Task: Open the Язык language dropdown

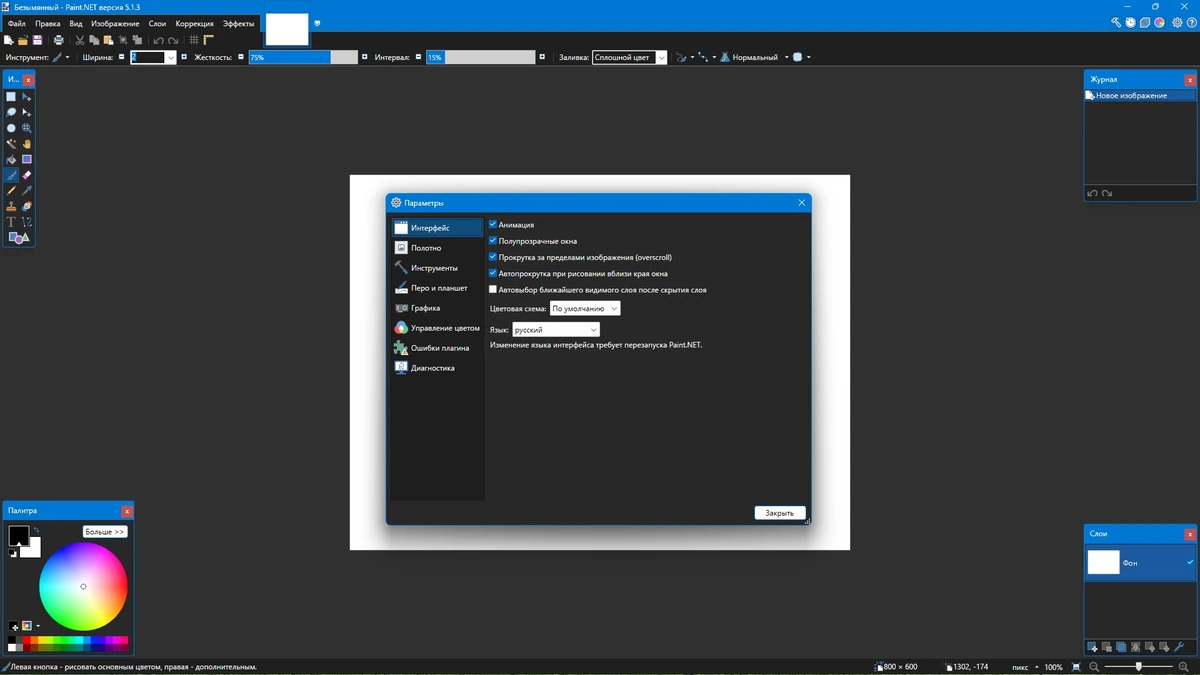Action: tap(556, 329)
